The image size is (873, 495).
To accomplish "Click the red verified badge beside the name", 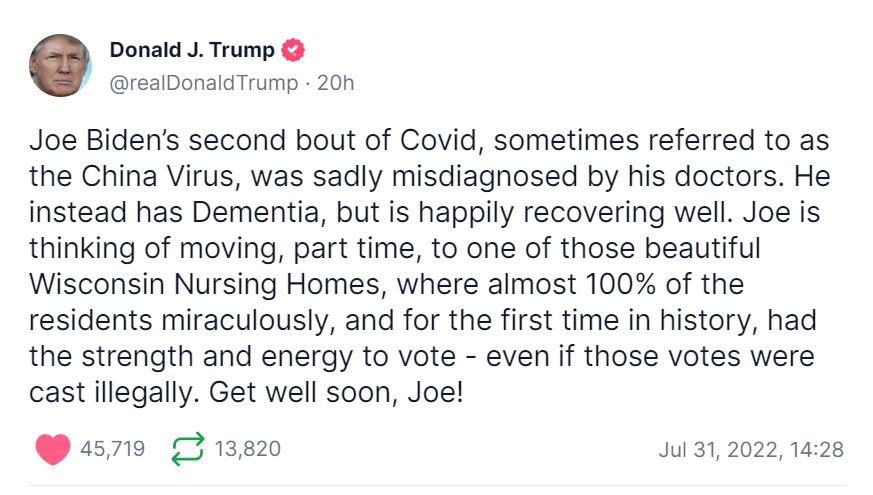I will click(x=293, y=50).
